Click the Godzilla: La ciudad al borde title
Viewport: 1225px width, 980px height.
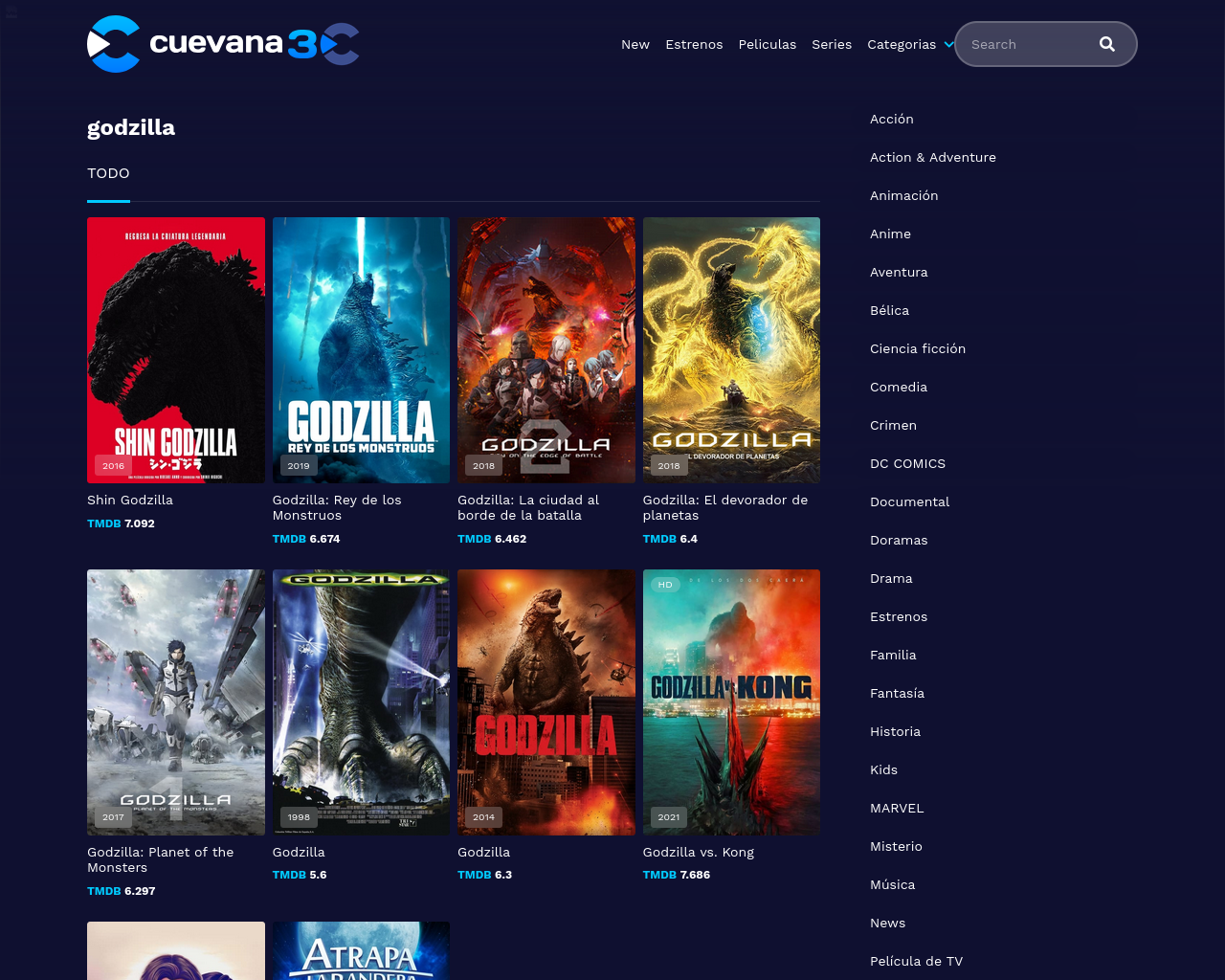pyautogui.click(x=528, y=507)
